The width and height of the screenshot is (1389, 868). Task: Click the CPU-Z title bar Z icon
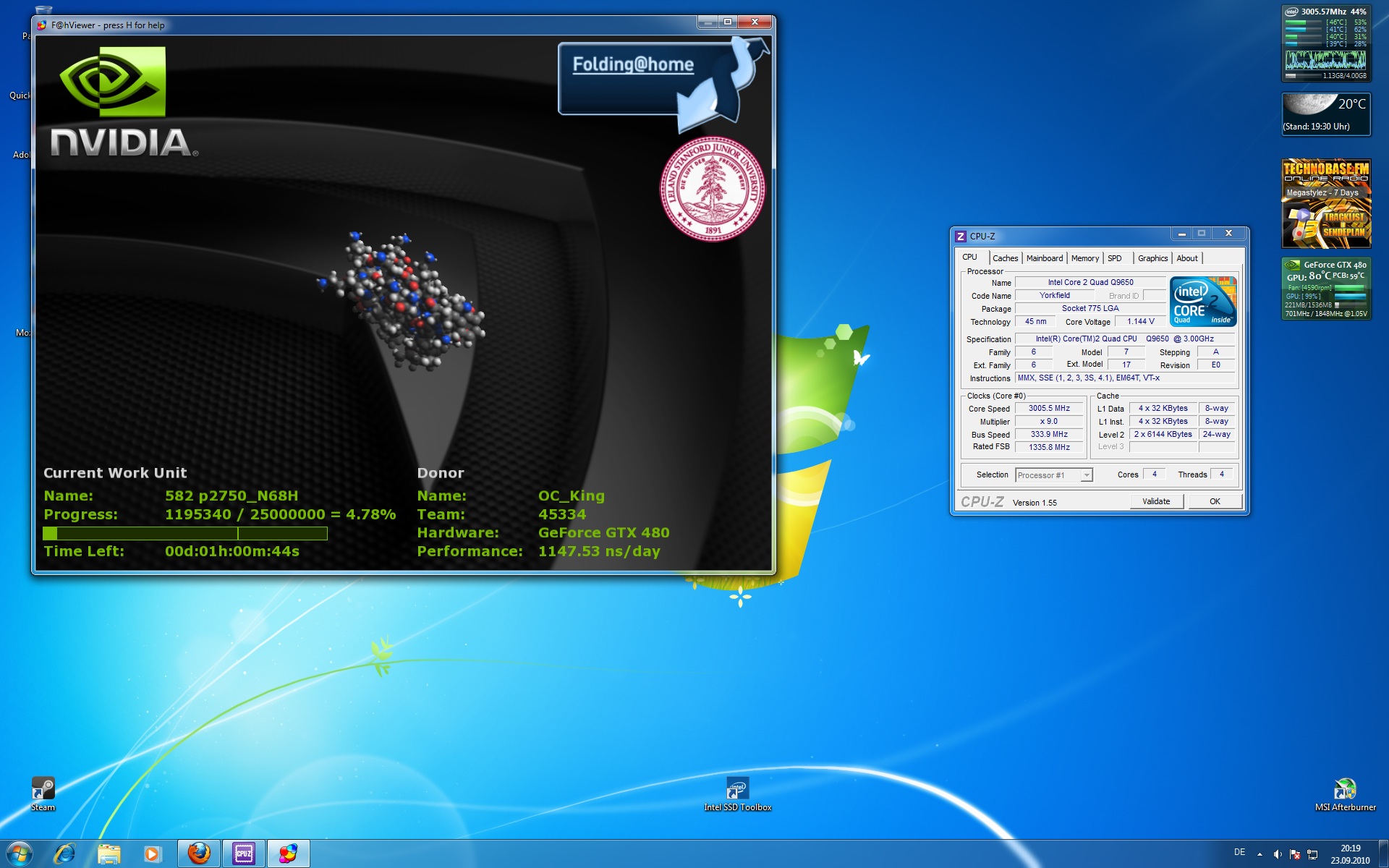tap(961, 237)
